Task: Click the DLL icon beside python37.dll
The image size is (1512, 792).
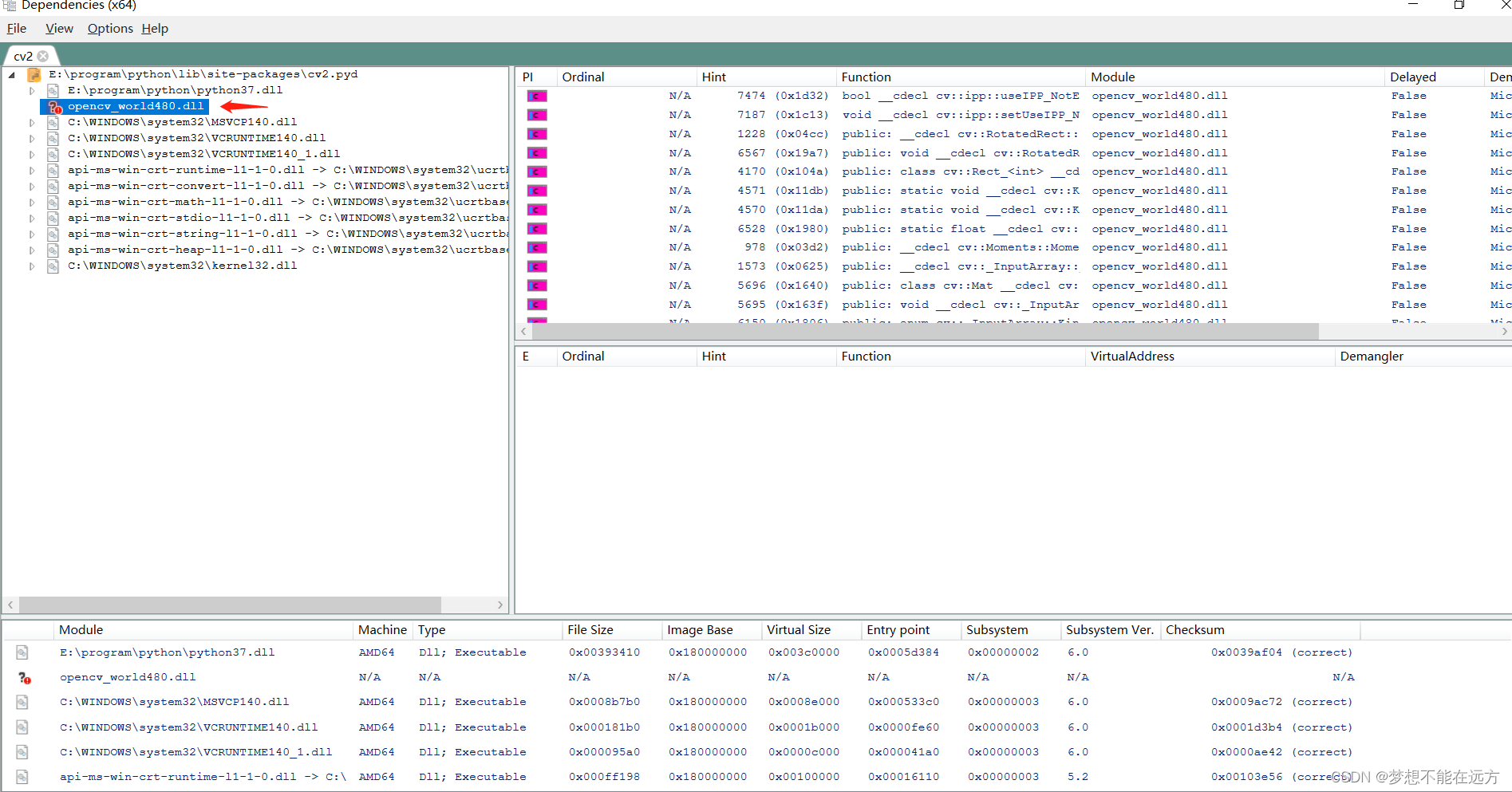Action: click(x=53, y=89)
